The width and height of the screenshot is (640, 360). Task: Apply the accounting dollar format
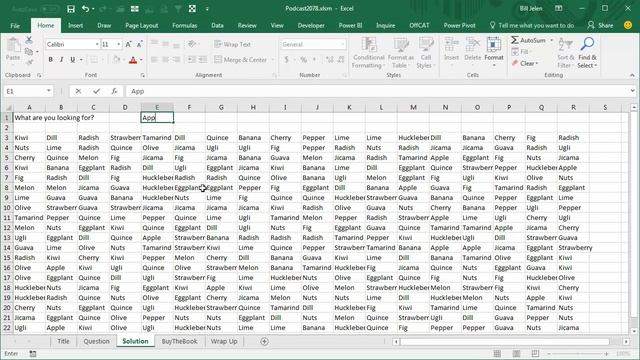click(x=287, y=60)
